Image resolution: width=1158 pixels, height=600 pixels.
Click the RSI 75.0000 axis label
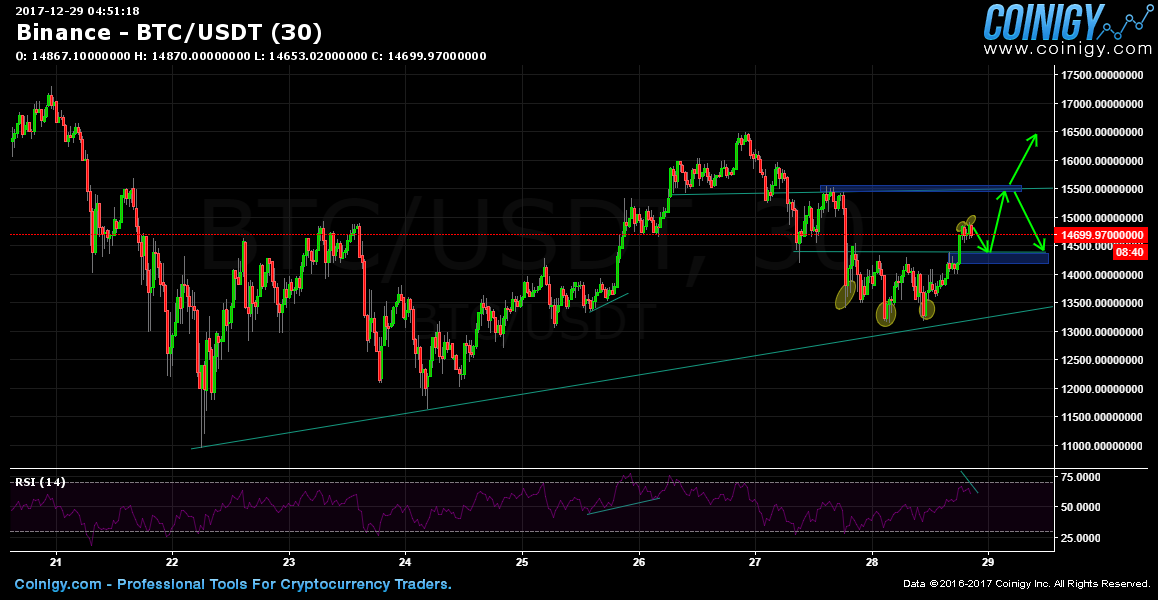click(1081, 477)
